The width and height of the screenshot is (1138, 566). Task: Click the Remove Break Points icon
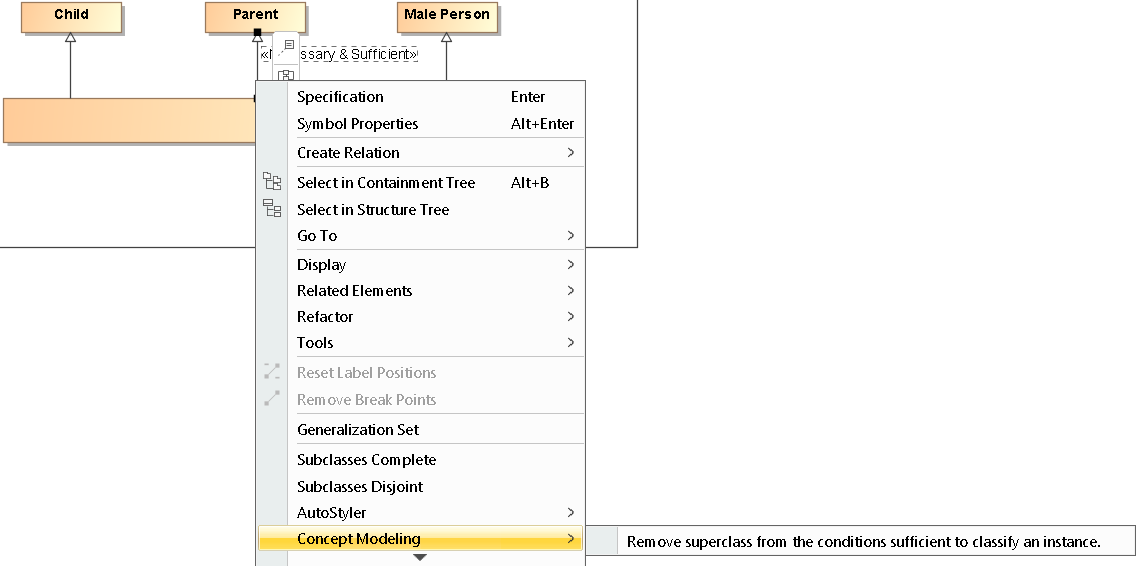pos(272,398)
